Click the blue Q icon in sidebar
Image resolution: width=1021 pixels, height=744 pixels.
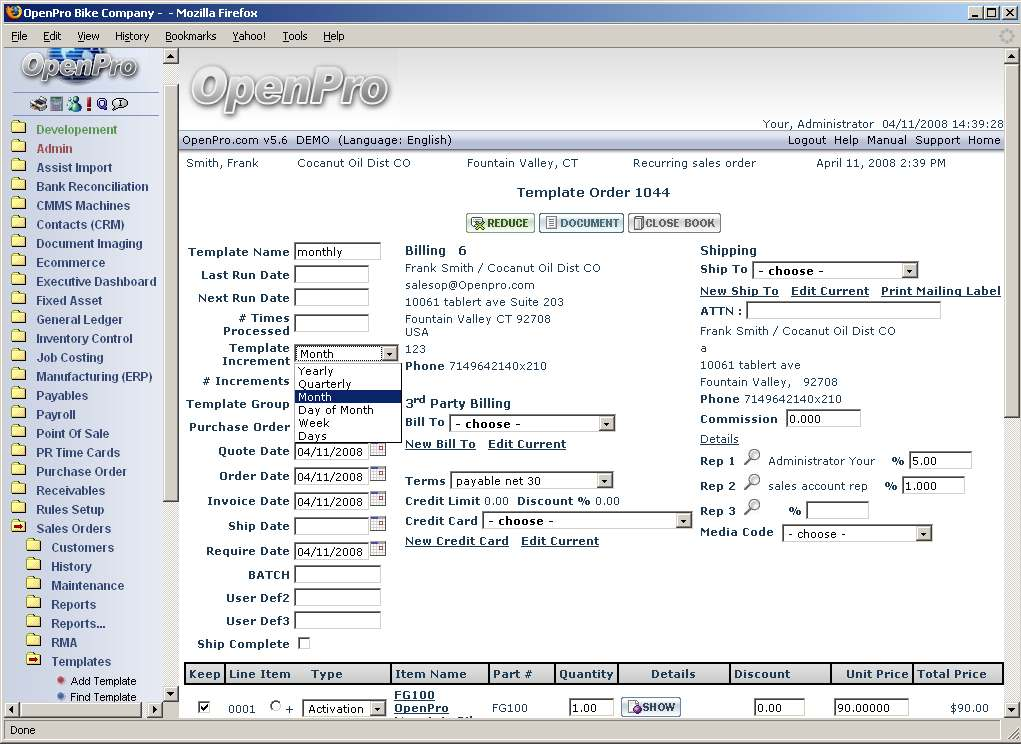click(x=102, y=104)
